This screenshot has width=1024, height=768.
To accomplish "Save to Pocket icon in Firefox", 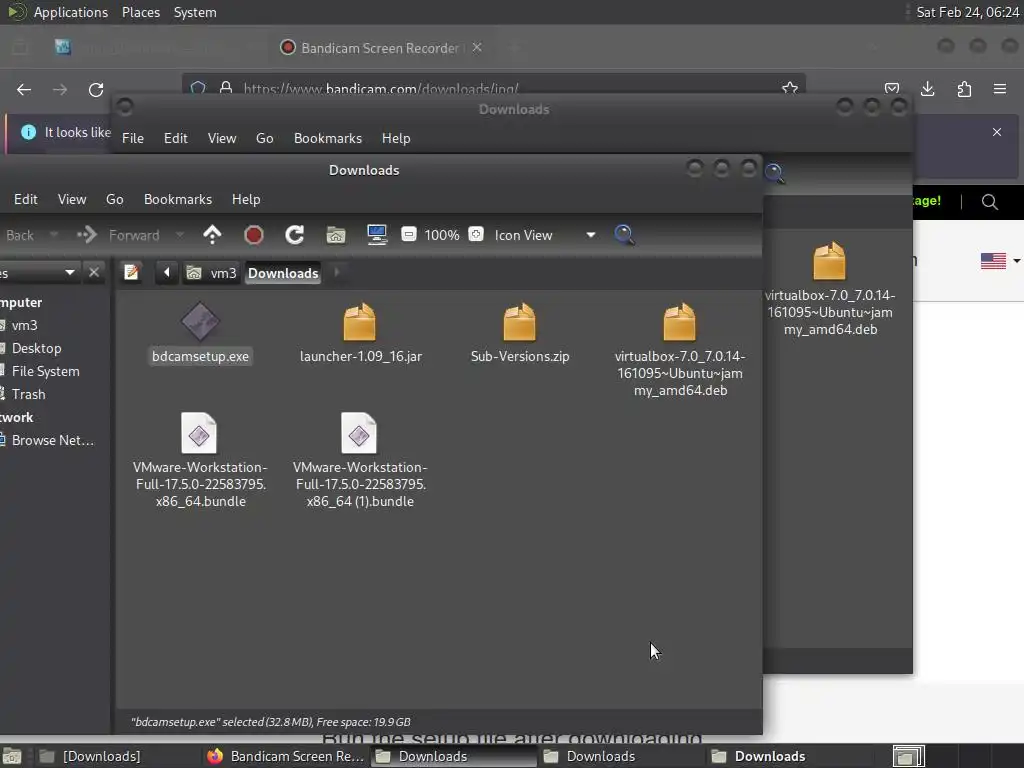I will point(891,89).
